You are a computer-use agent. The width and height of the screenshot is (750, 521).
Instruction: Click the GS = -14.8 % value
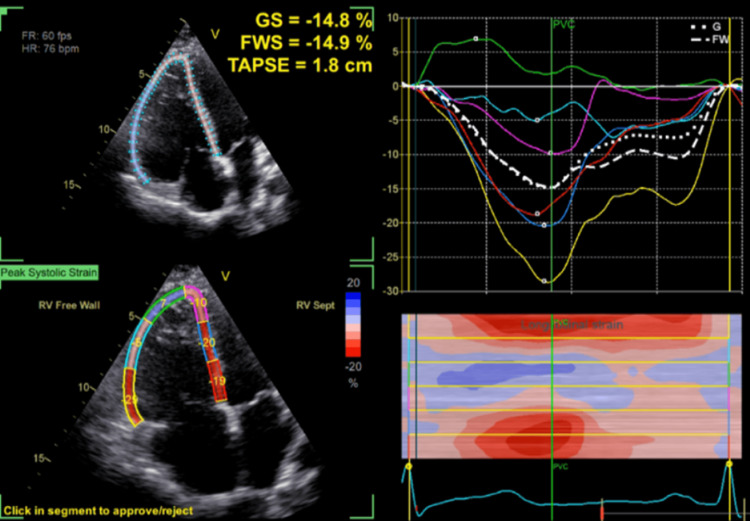(x=313, y=21)
